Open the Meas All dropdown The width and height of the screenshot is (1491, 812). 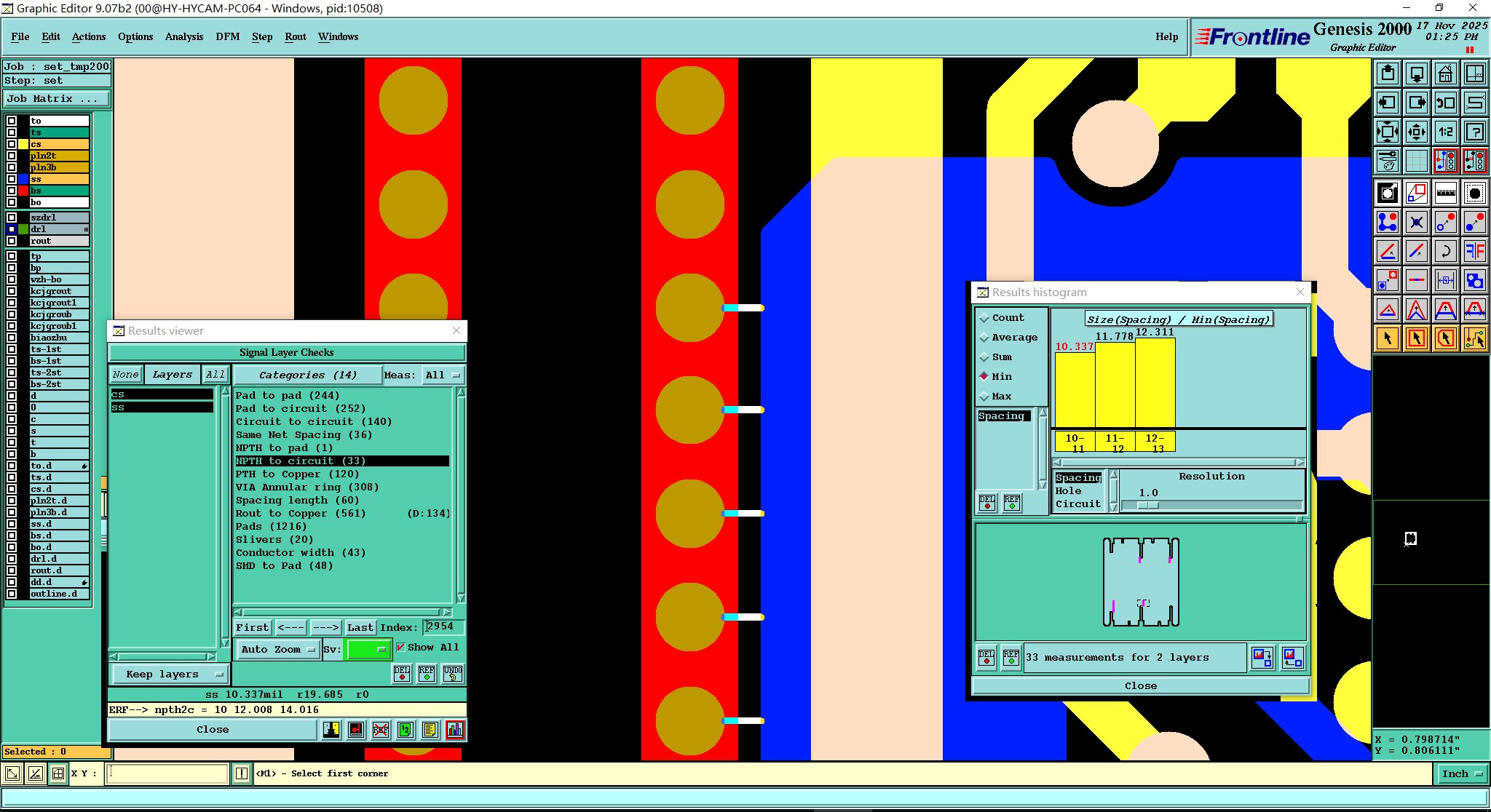(443, 375)
